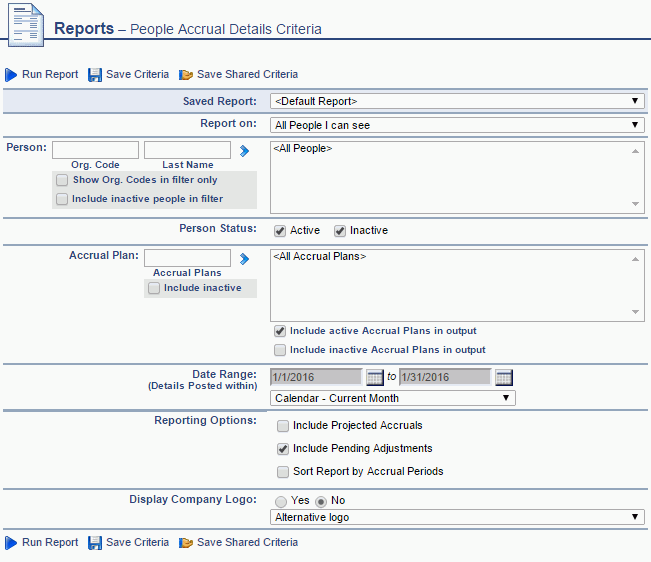Uncheck the Inactive person status checkbox

[x=340, y=231]
